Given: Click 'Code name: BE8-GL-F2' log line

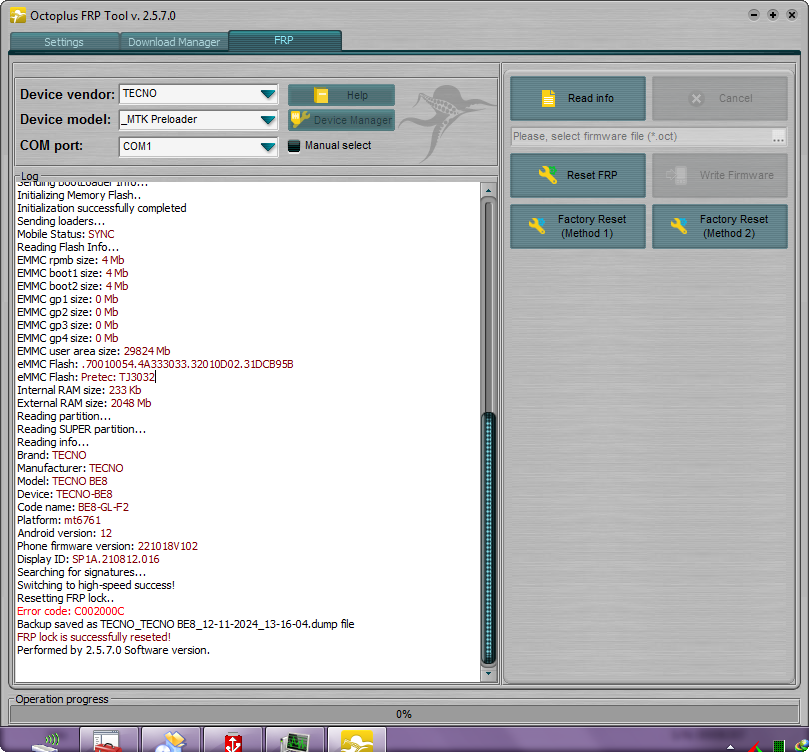Looking at the screenshot, I should [73, 508].
